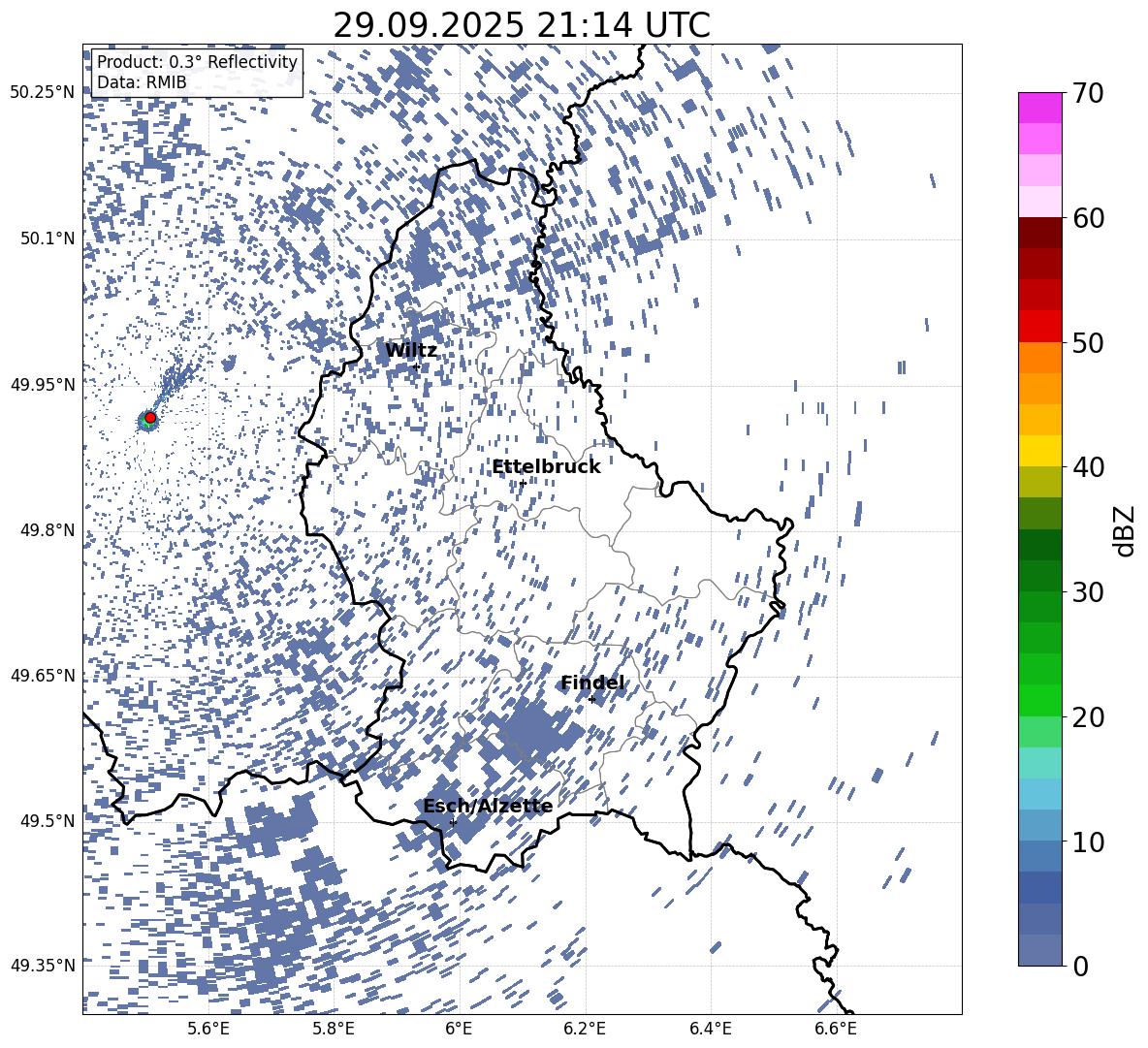Viewport: 1148px width, 1048px height.
Task: Select the Wiltz city label
Action: (411, 351)
